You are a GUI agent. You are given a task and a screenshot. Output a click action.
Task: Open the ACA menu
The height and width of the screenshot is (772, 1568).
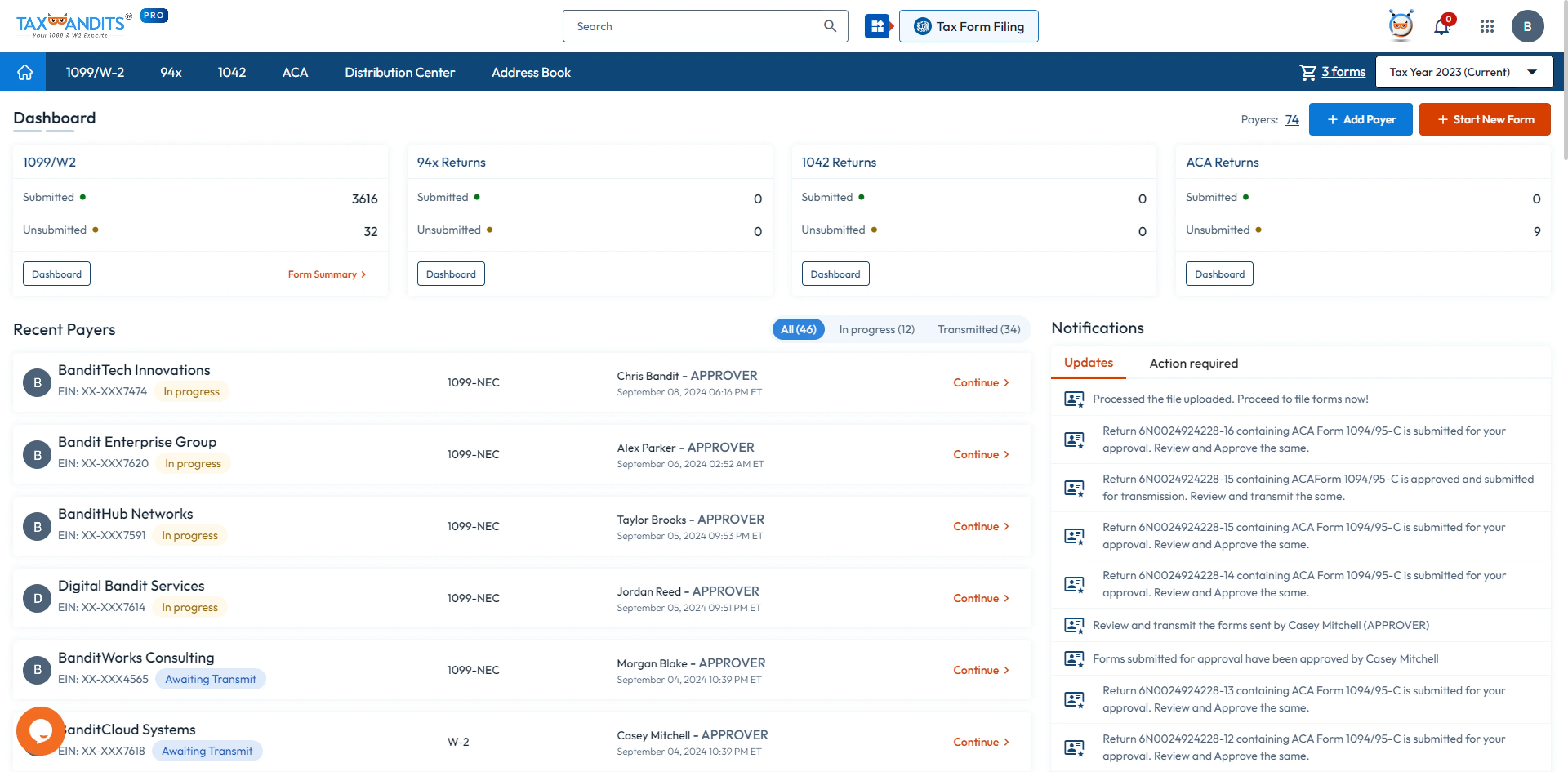[295, 72]
